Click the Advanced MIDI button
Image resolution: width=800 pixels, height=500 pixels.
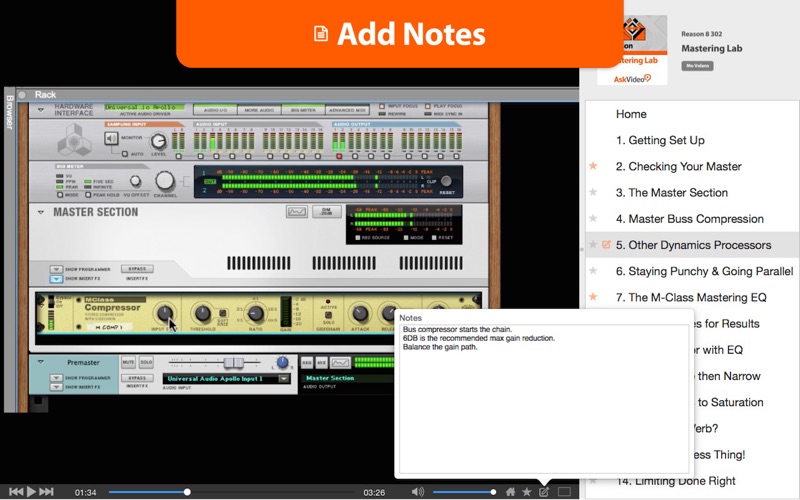[x=347, y=110]
